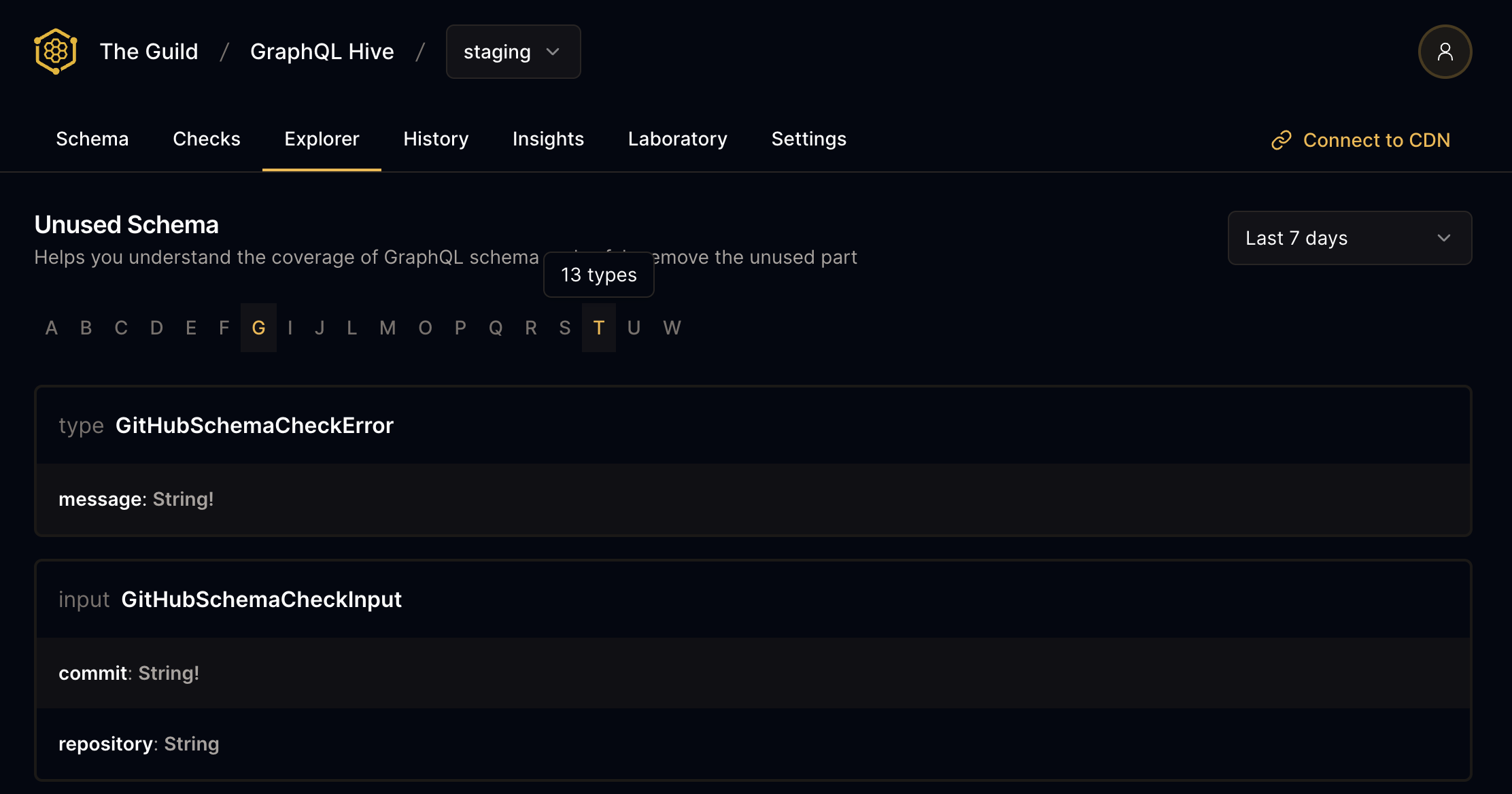Screen dimensions: 1512x794
Task: Click the 13 types count badge
Action: click(x=598, y=275)
